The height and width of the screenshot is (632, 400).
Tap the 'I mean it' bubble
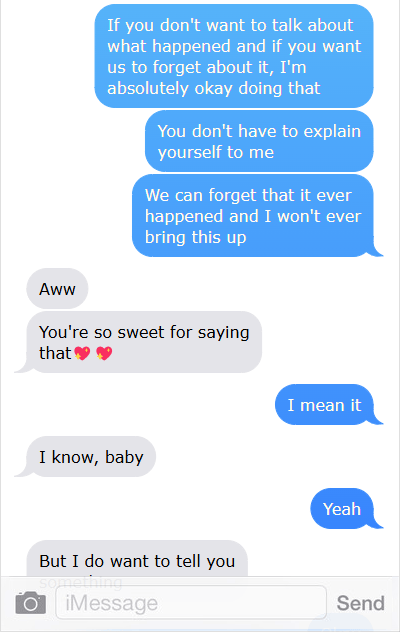[x=324, y=404]
